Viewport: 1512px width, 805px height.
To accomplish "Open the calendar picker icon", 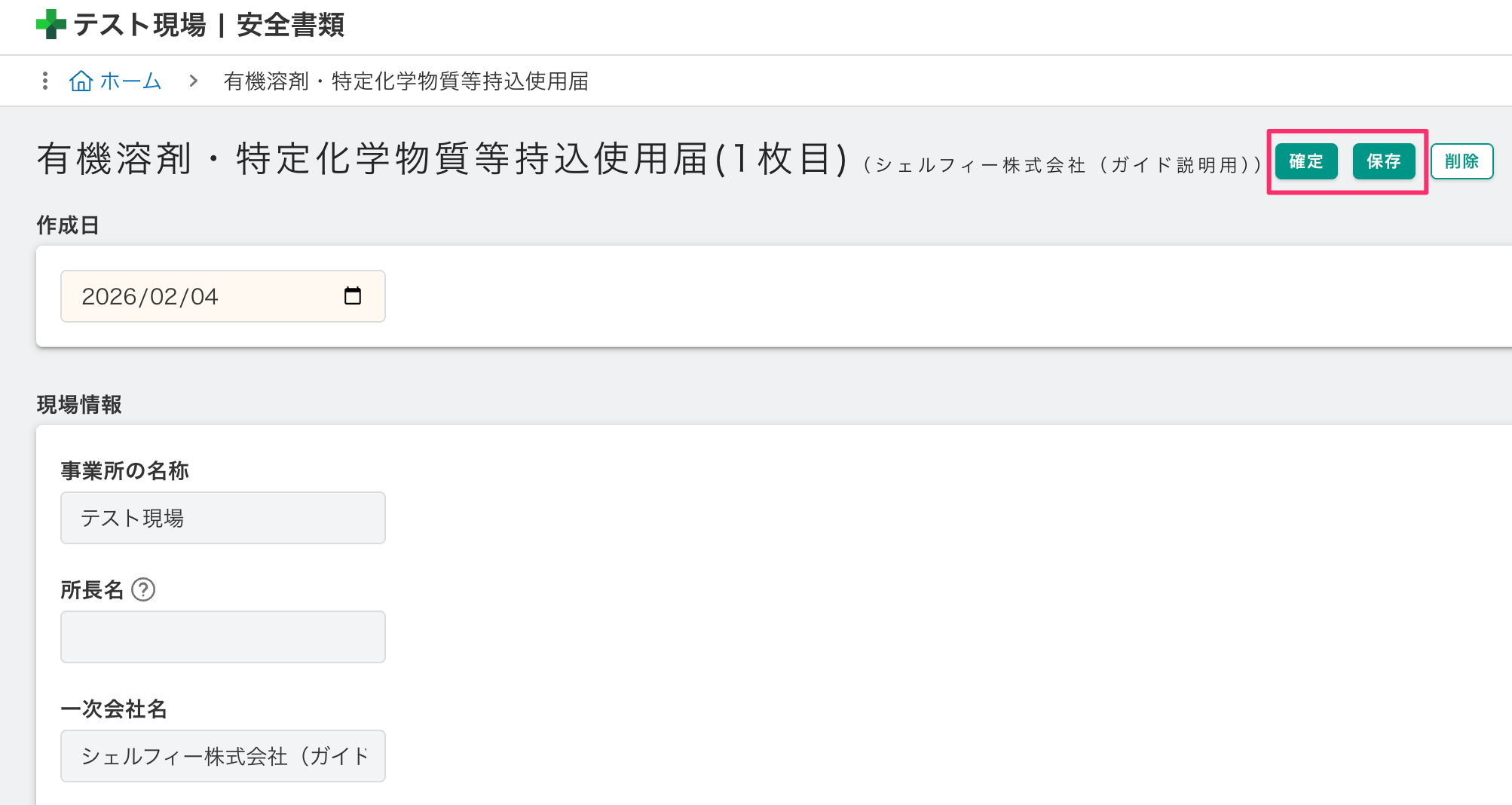I will [352, 296].
